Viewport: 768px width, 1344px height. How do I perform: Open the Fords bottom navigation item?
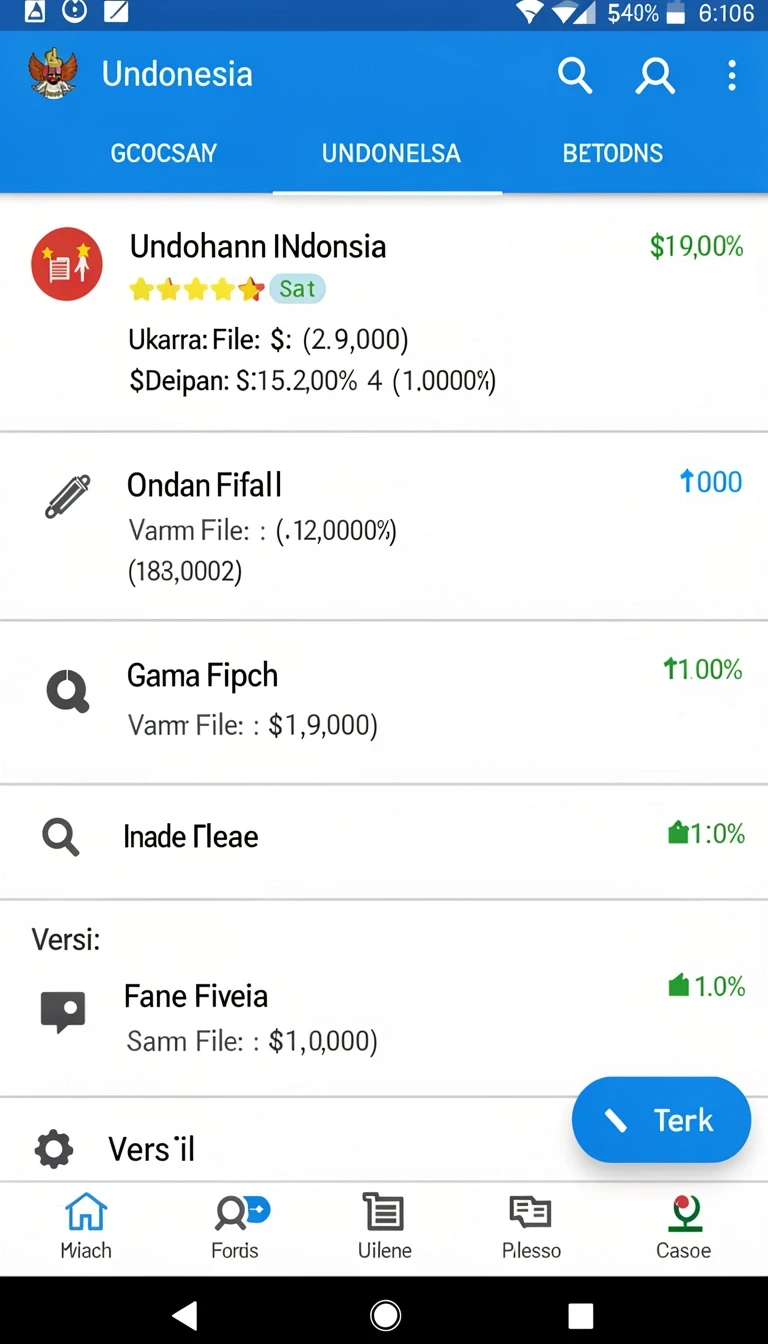point(235,1227)
